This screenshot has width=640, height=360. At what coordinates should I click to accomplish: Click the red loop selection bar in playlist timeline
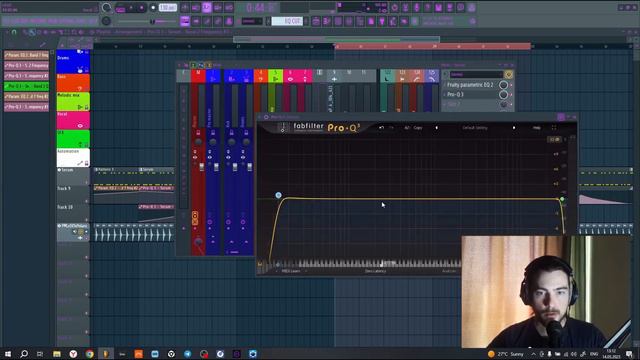pos(432,47)
